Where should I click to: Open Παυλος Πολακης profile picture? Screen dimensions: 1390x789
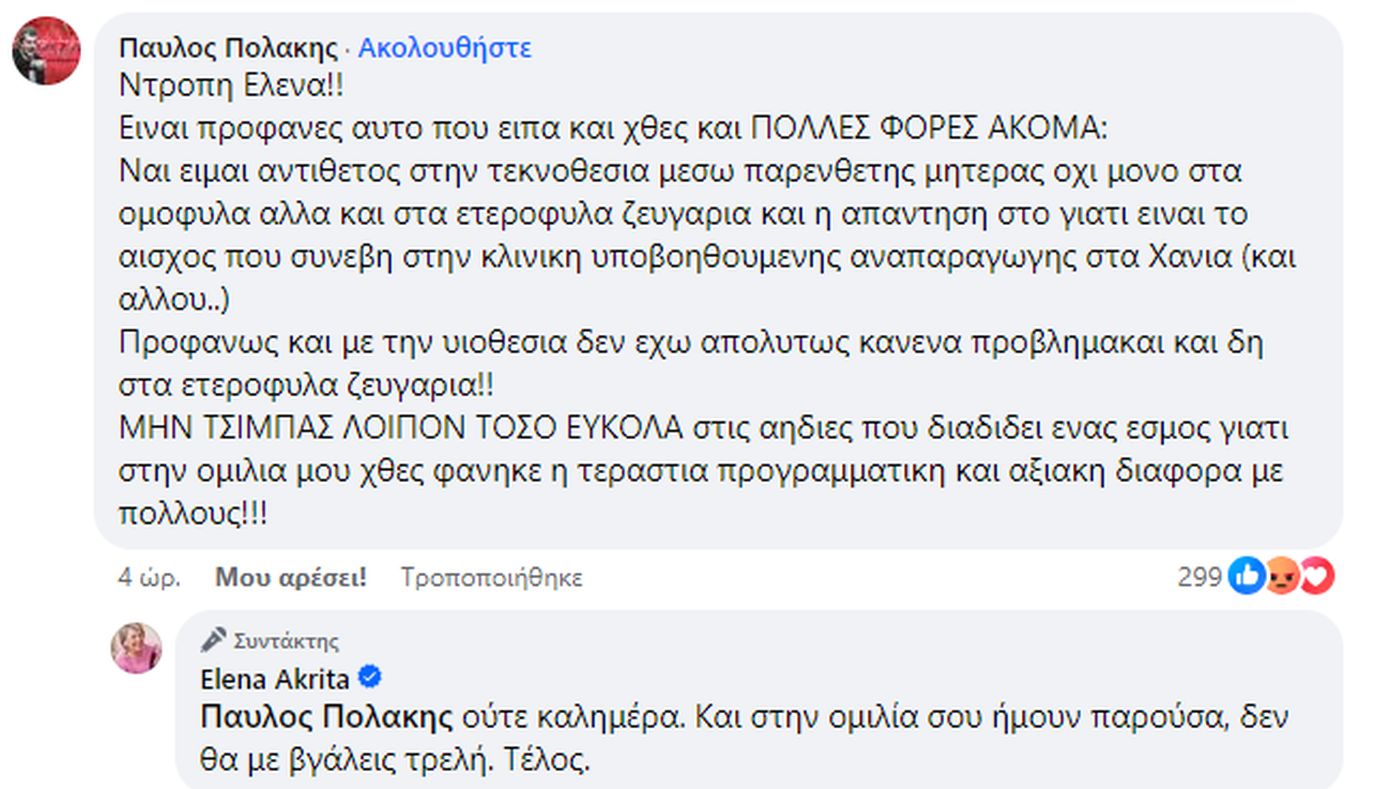[46, 51]
